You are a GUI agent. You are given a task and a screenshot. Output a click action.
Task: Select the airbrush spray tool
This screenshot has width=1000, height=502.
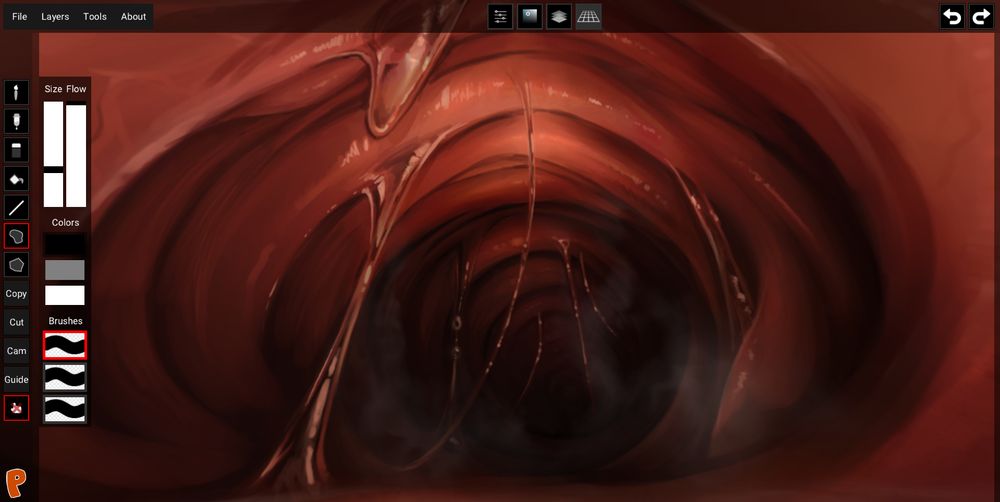coord(16,121)
